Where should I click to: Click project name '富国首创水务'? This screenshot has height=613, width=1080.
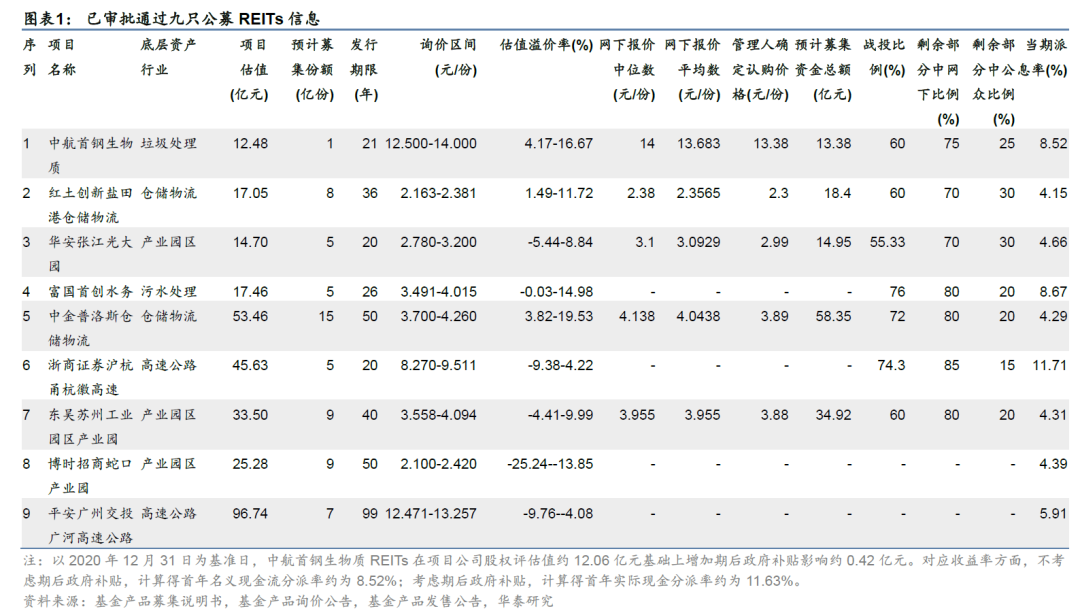click(x=90, y=292)
